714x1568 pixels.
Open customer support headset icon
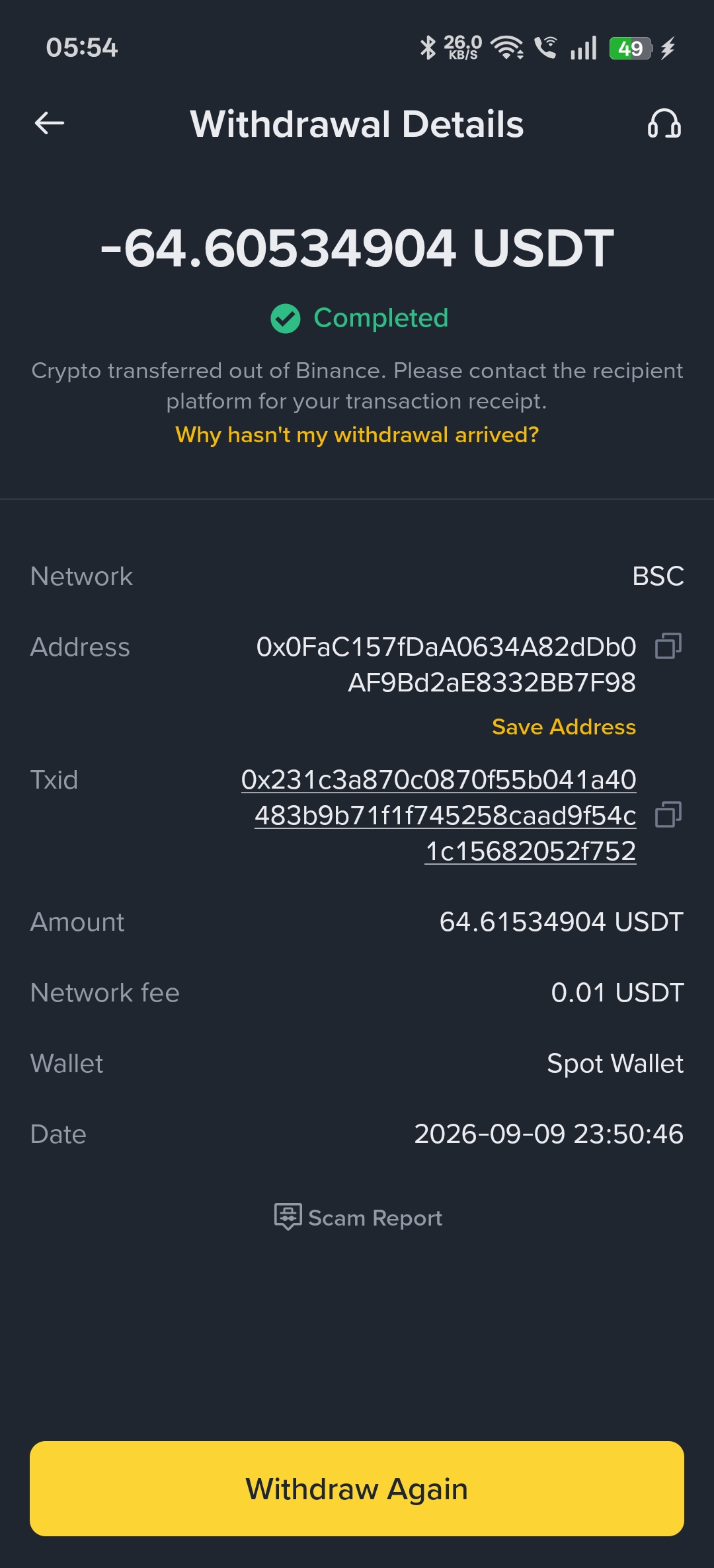pos(664,124)
